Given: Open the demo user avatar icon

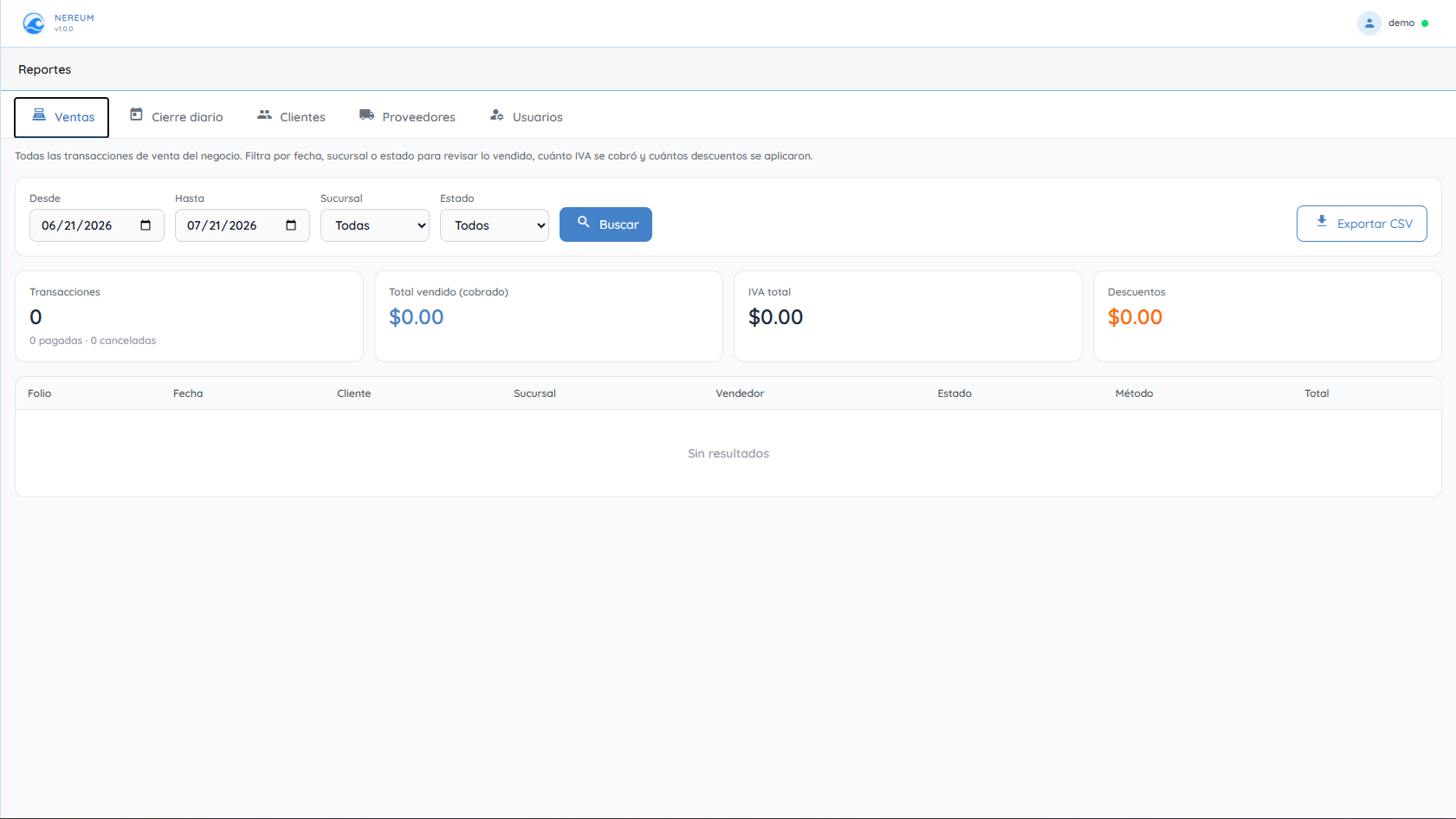Looking at the screenshot, I should [x=1369, y=23].
